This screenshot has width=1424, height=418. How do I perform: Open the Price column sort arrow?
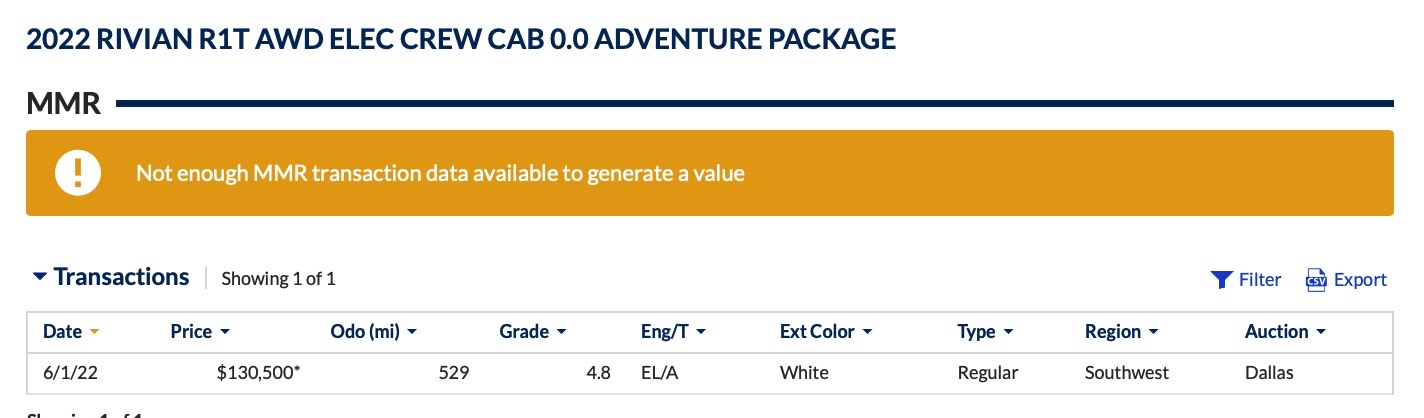[225, 332]
